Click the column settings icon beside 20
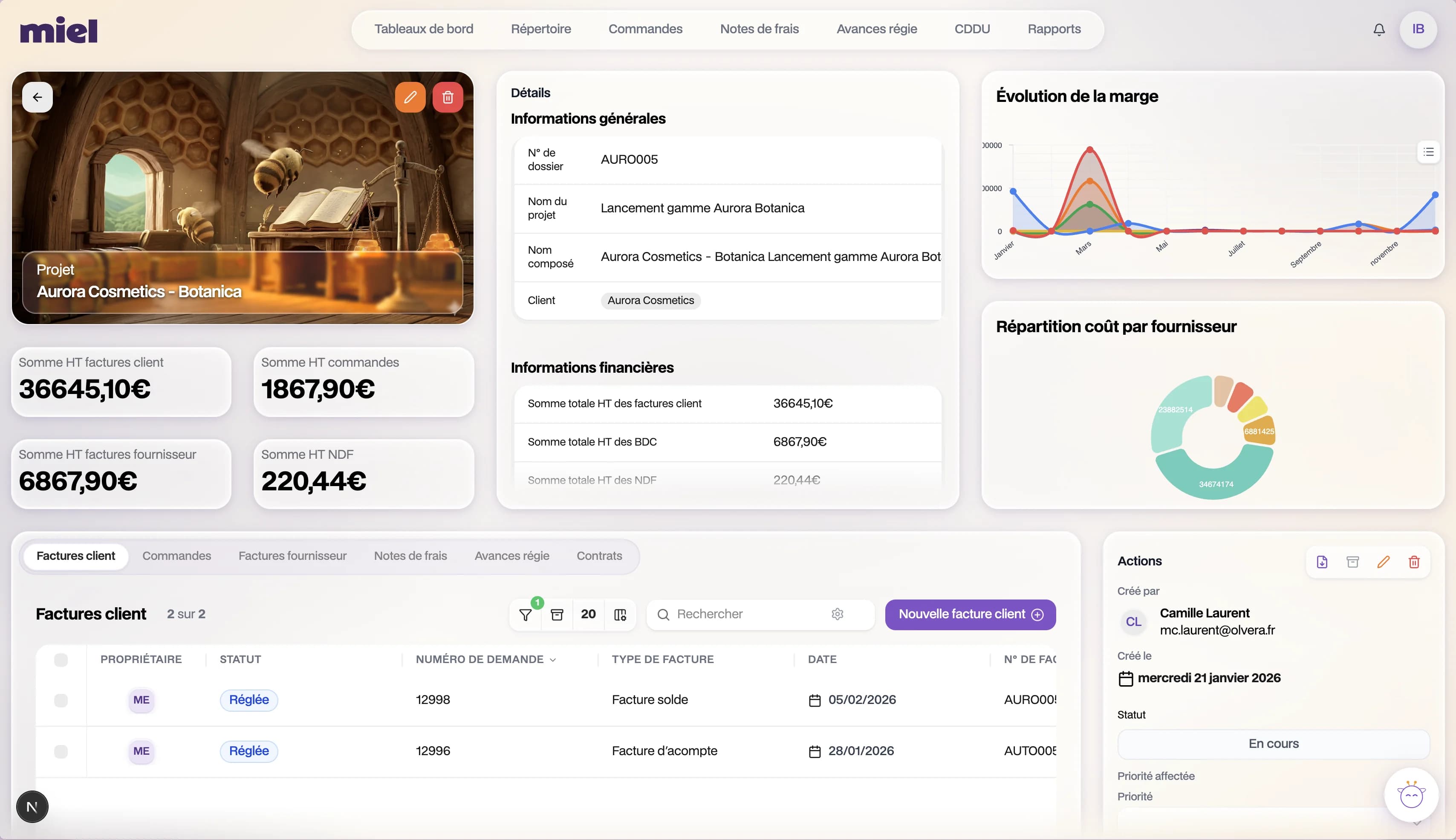The image size is (1456, 840). 620,614
